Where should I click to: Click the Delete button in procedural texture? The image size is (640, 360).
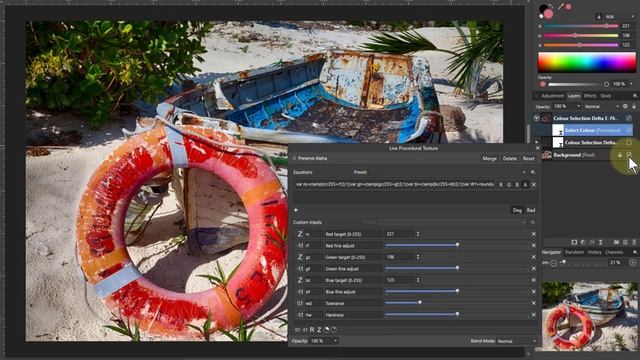[x=509, y=158]
